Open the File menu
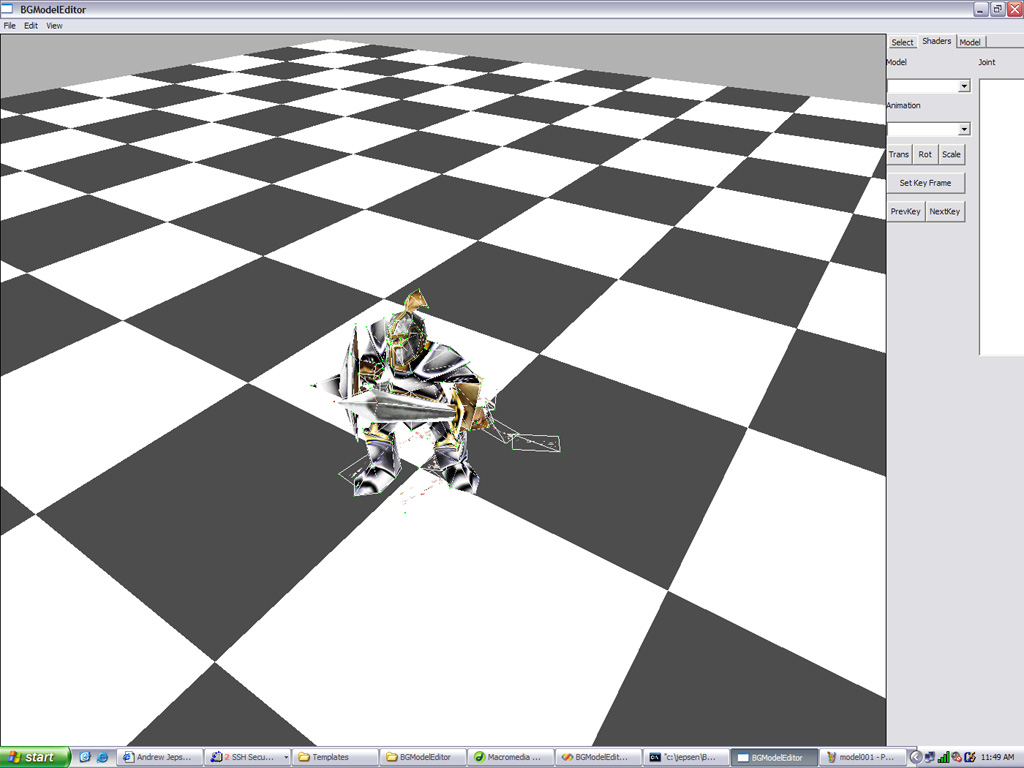 [10, 26]
